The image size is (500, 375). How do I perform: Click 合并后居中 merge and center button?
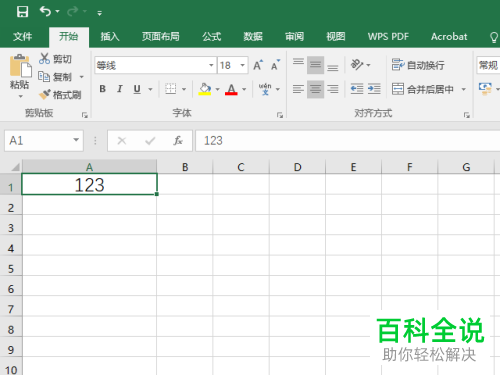point(422,89)
